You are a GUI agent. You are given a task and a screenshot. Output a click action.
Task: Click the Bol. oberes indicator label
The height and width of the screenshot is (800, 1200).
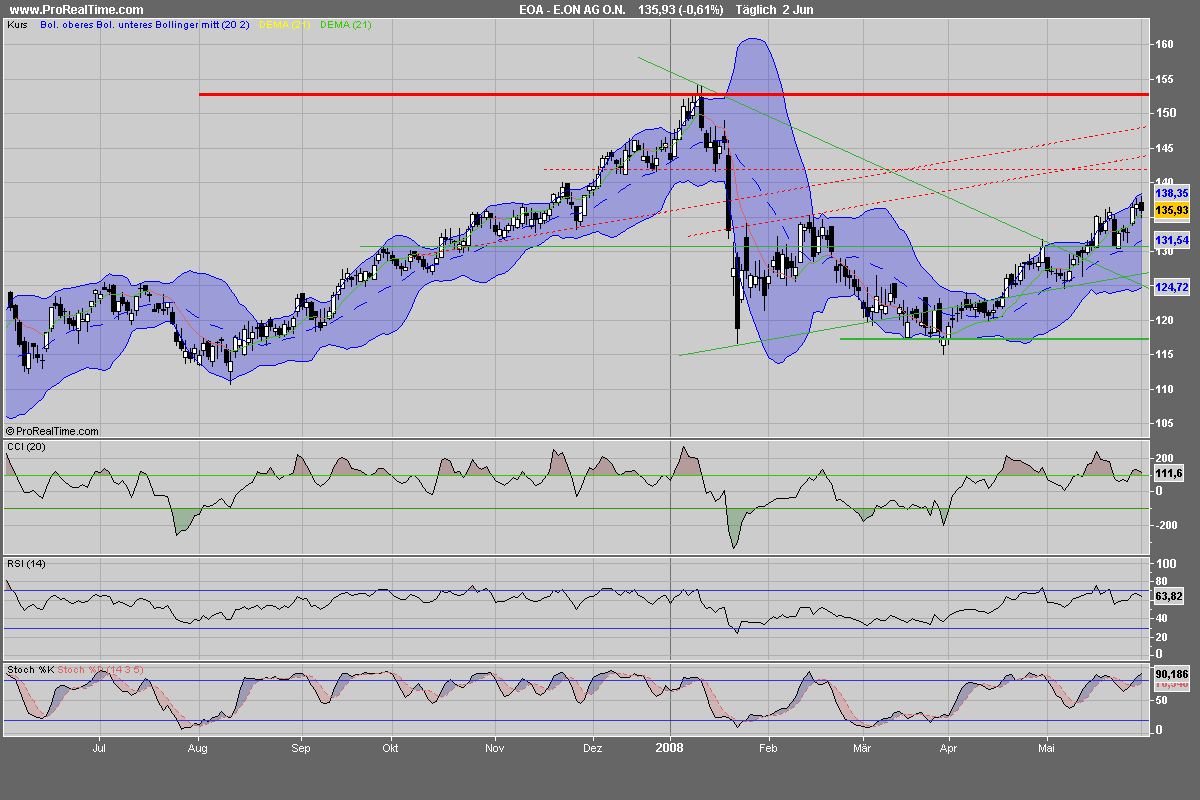68,25
